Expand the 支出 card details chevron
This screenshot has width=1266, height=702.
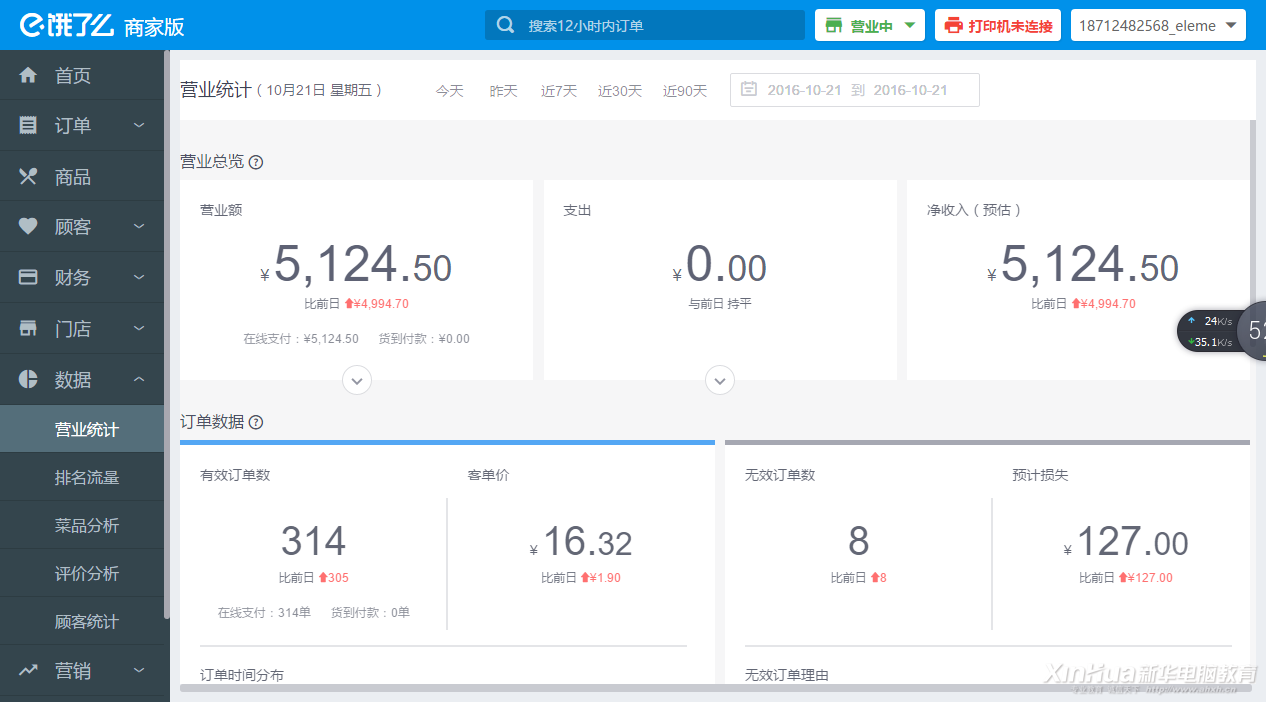pos(720,380)
